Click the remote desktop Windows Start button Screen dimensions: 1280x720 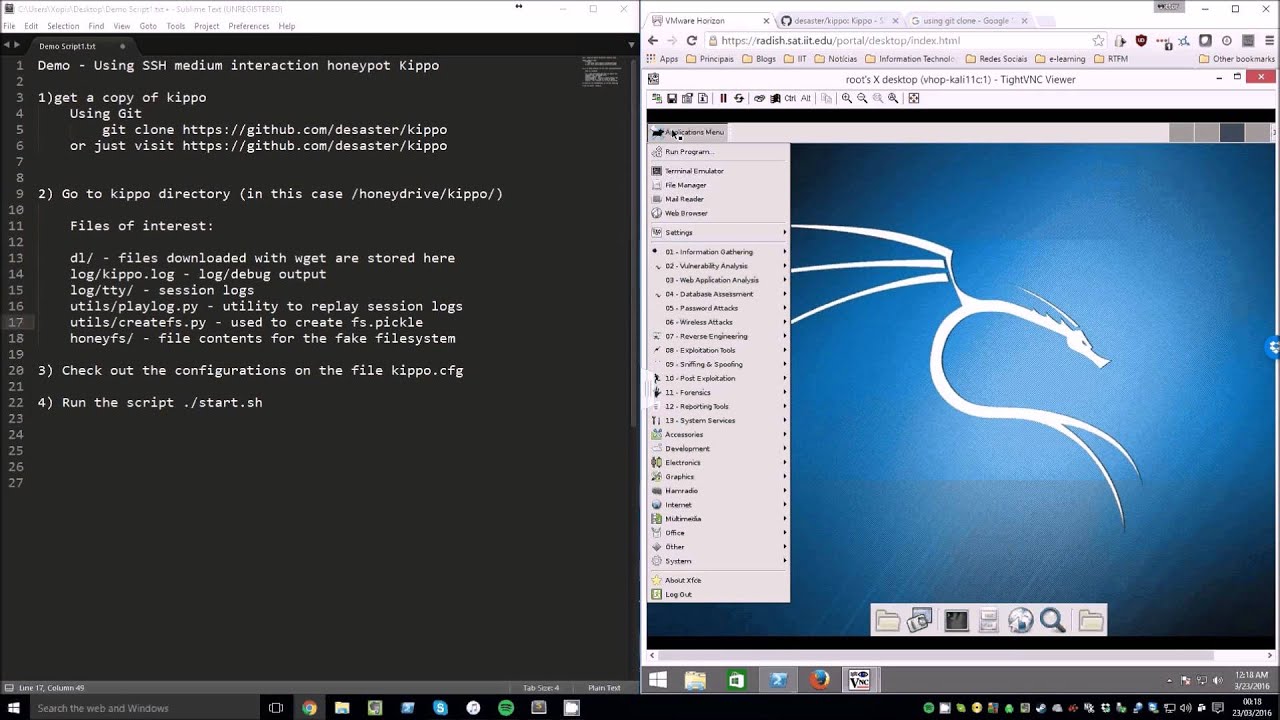pyautogui.click(x=658, y=680)
